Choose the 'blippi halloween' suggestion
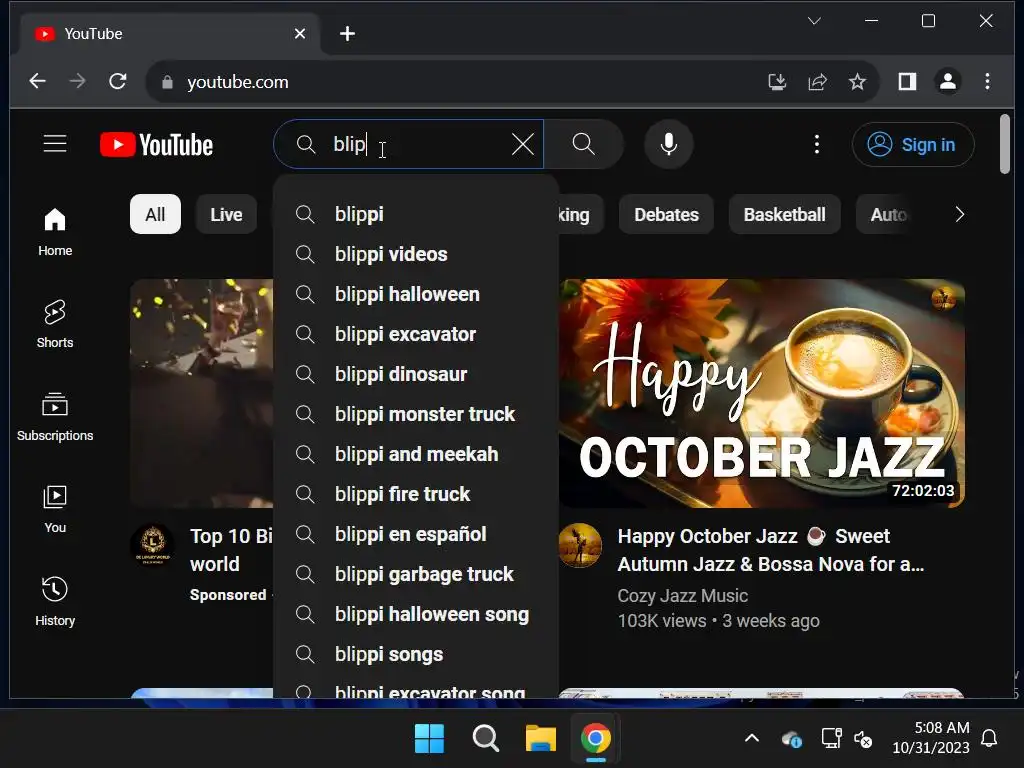Viewport: 1024px width, 768px height. coord(415,294)
